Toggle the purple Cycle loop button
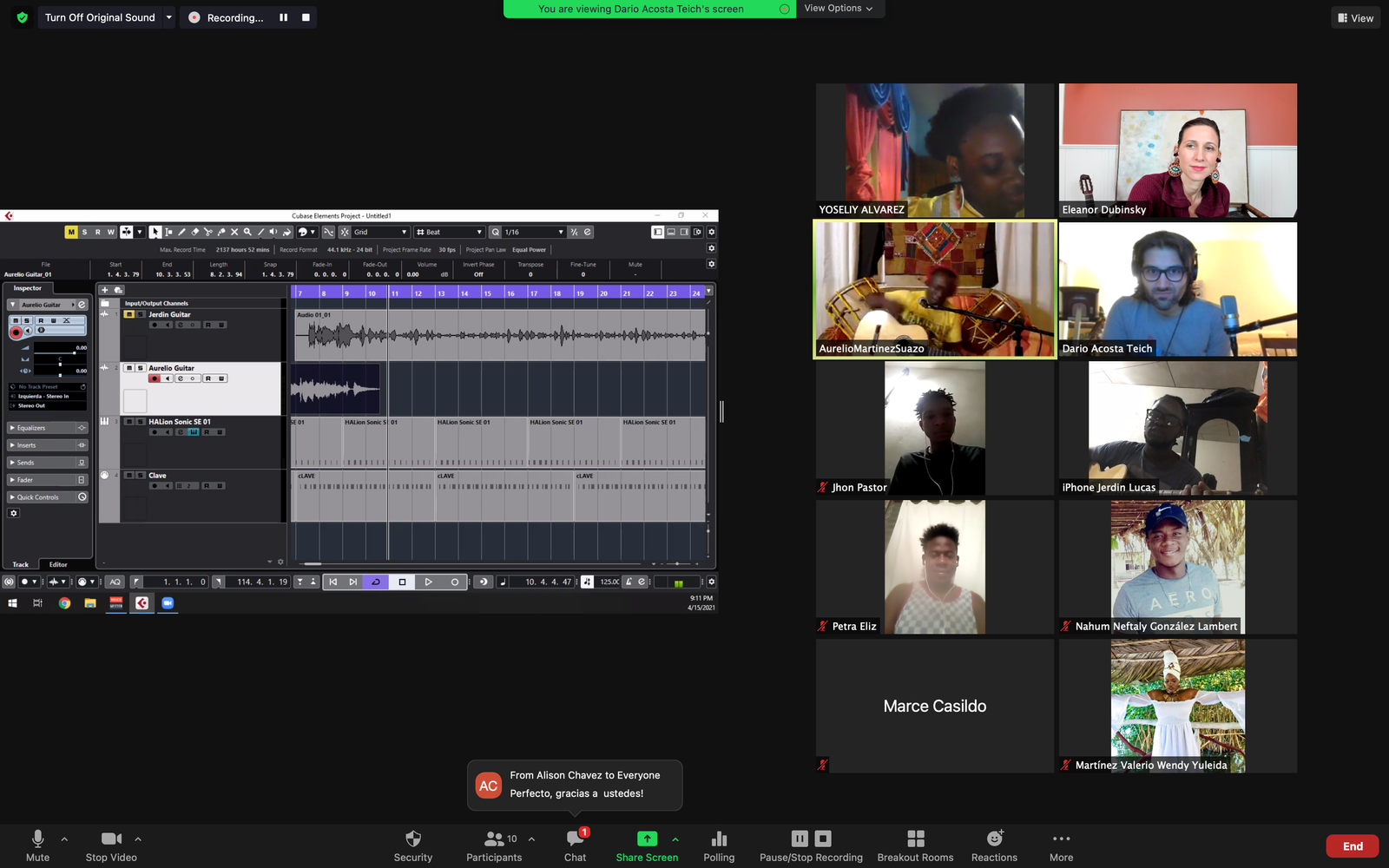The height and width of the screenshot is (868, 1389). pyautogui.click(x=376, y=582)
